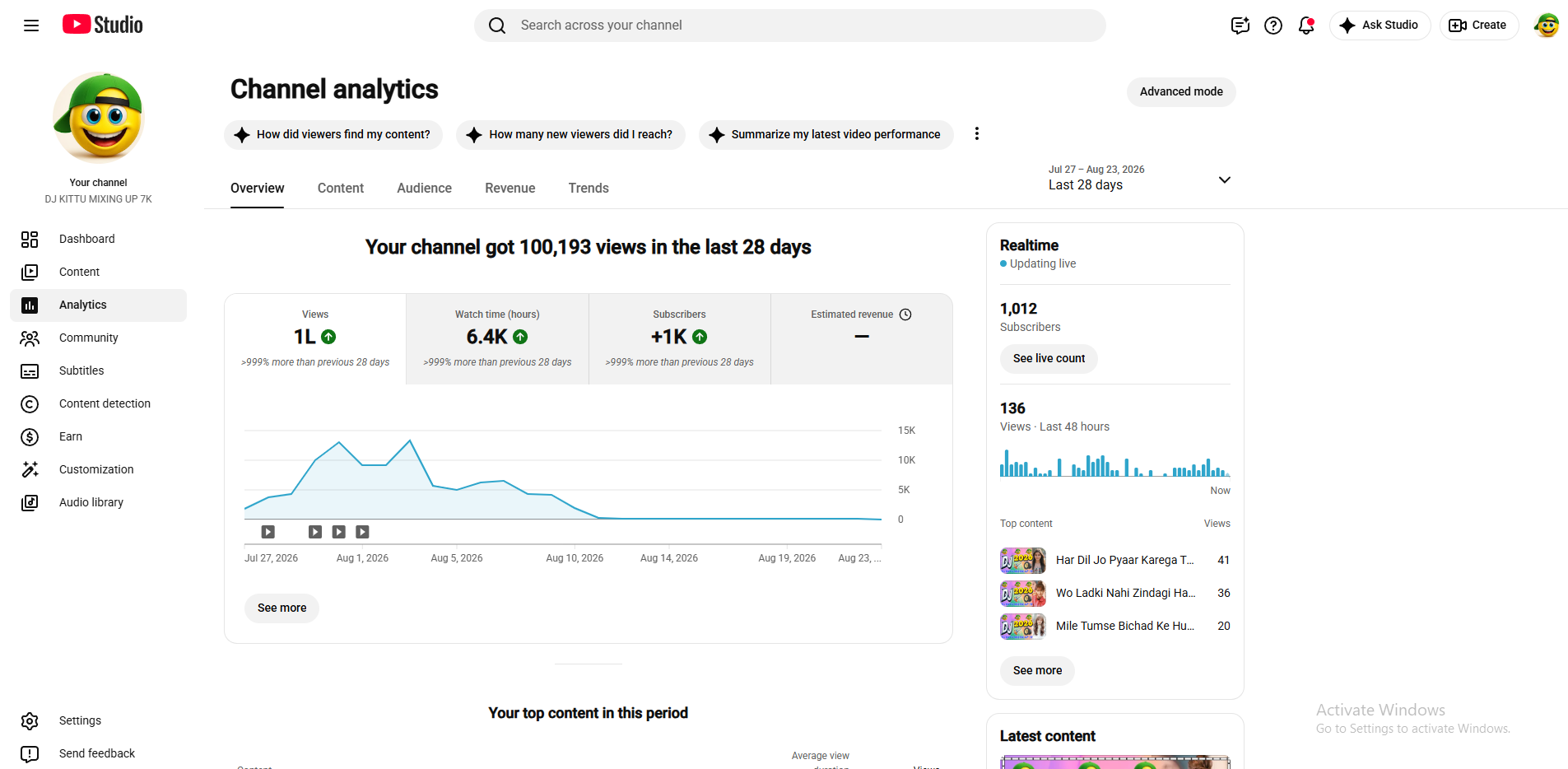
Task: Click the Customization magic wand icon
Action: [30, 469]
